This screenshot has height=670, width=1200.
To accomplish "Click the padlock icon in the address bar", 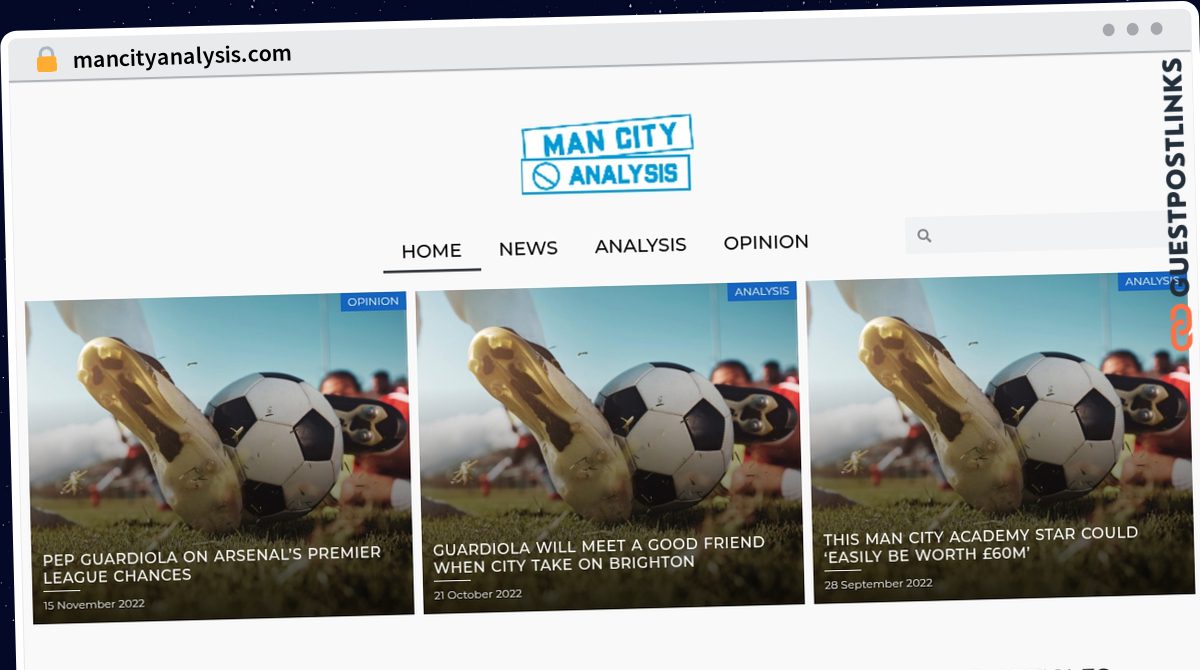I will [x=47, y=59].
